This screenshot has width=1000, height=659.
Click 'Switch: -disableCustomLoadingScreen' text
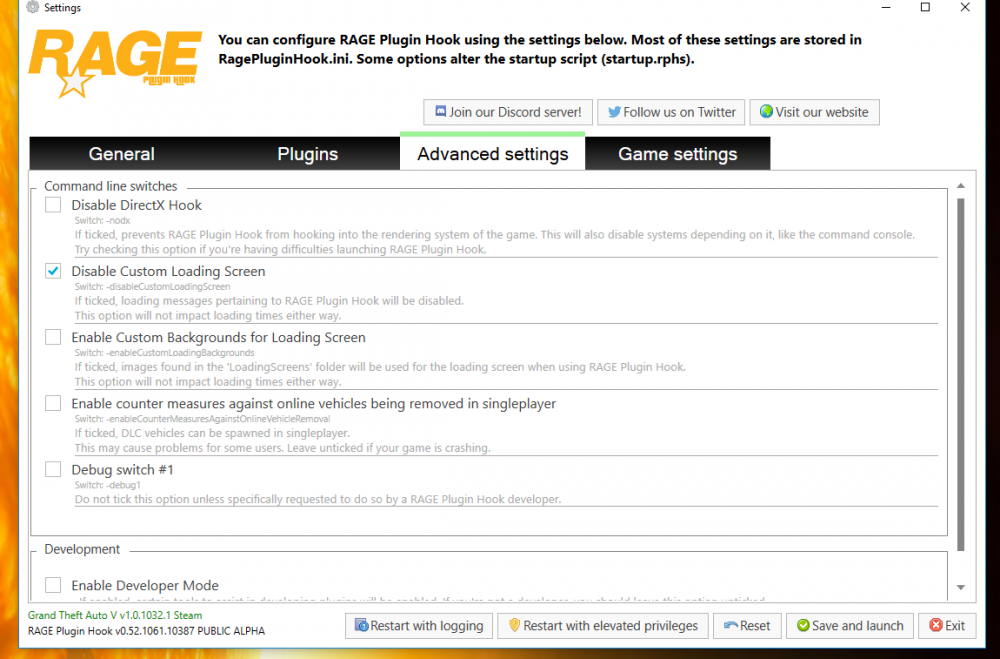pyautogui.click(x=152, y=286)
